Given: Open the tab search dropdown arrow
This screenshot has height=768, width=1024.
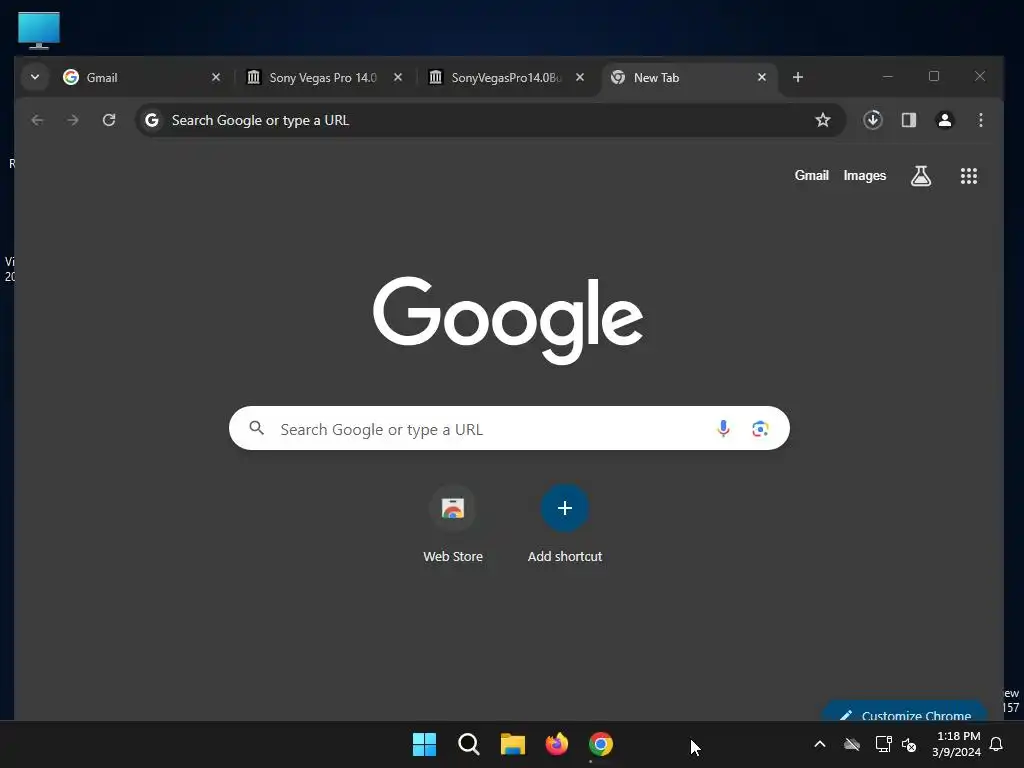Looking at the screenshot, I should [35, 77].
